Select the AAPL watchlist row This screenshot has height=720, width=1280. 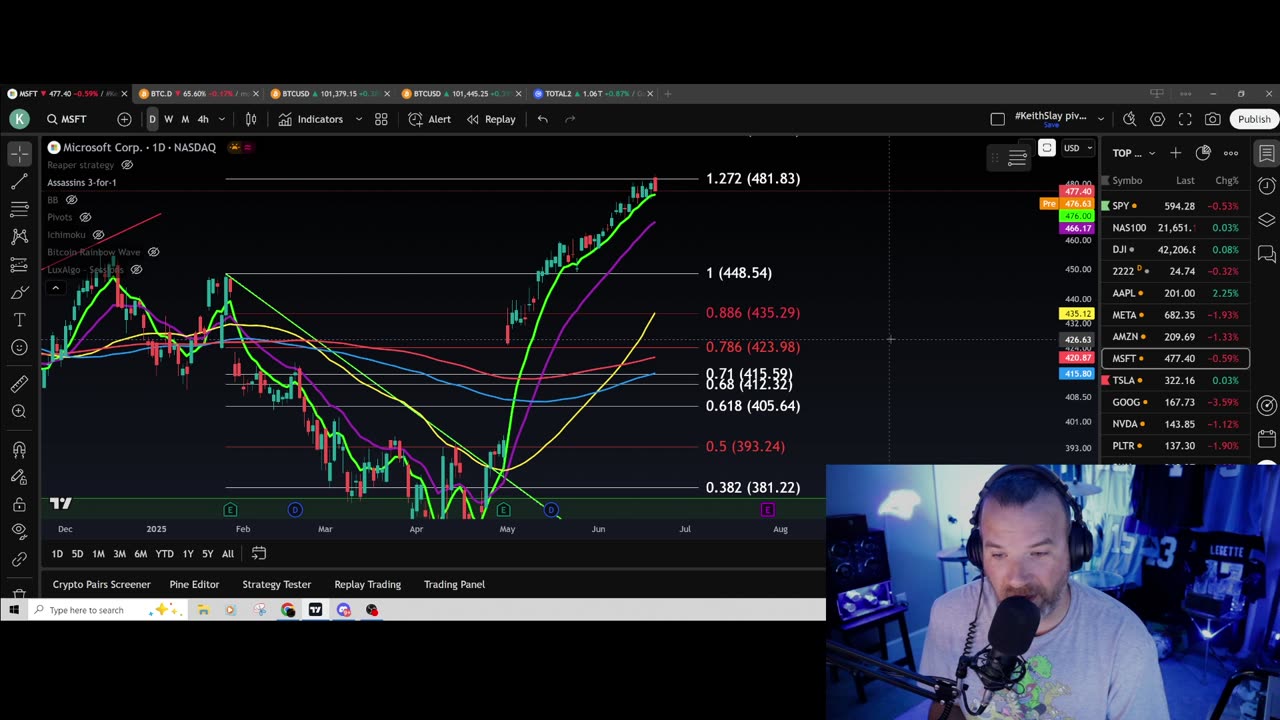(x=1175, y=293)
